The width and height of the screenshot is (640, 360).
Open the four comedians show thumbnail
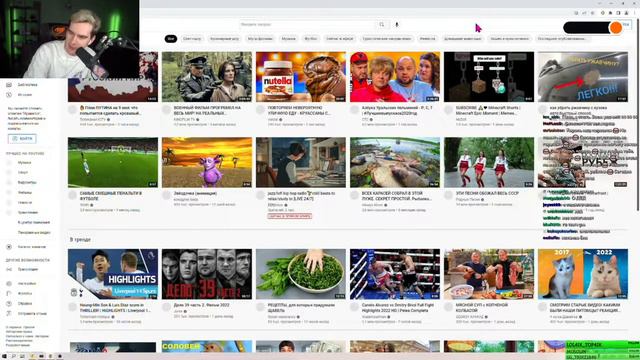(395, 77)
